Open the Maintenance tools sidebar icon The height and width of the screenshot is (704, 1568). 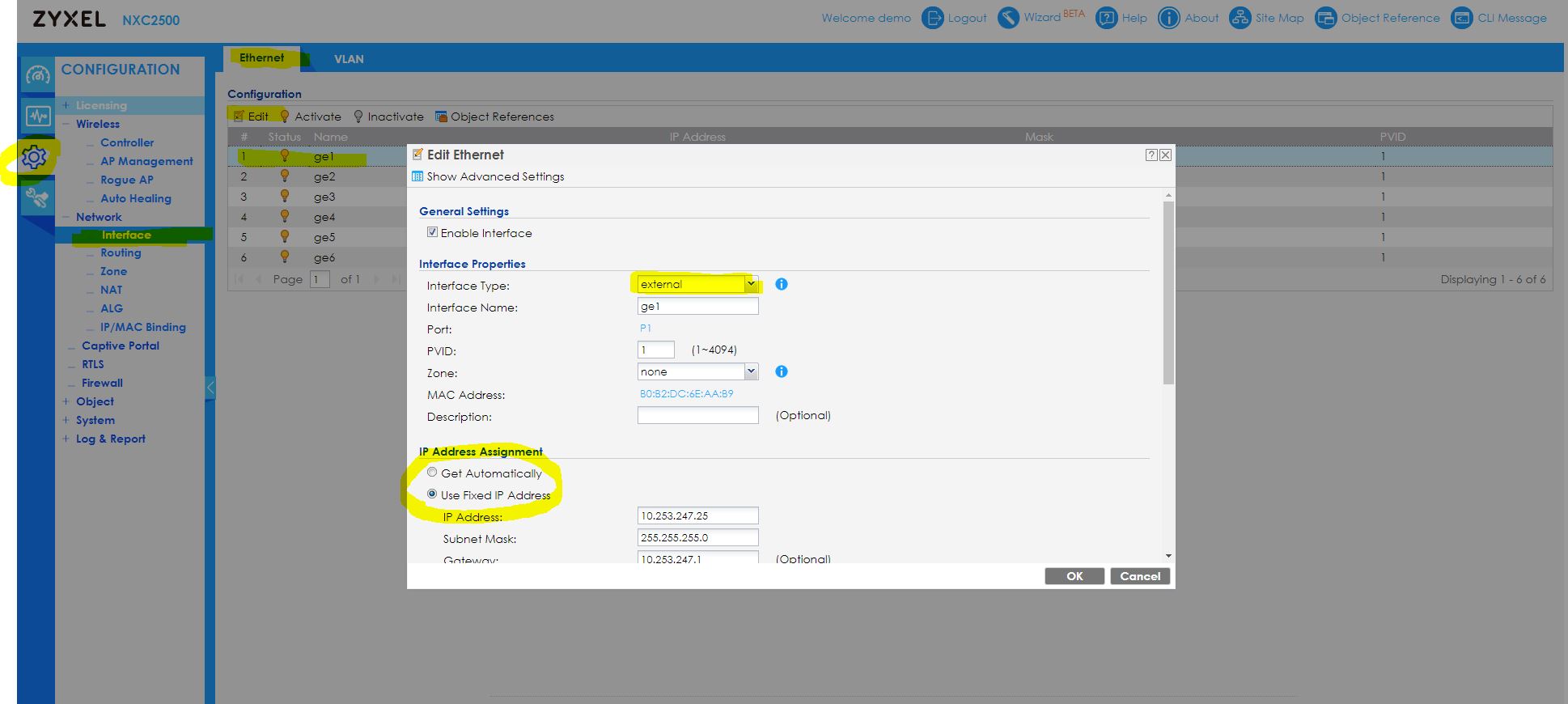tap(36, 197)
